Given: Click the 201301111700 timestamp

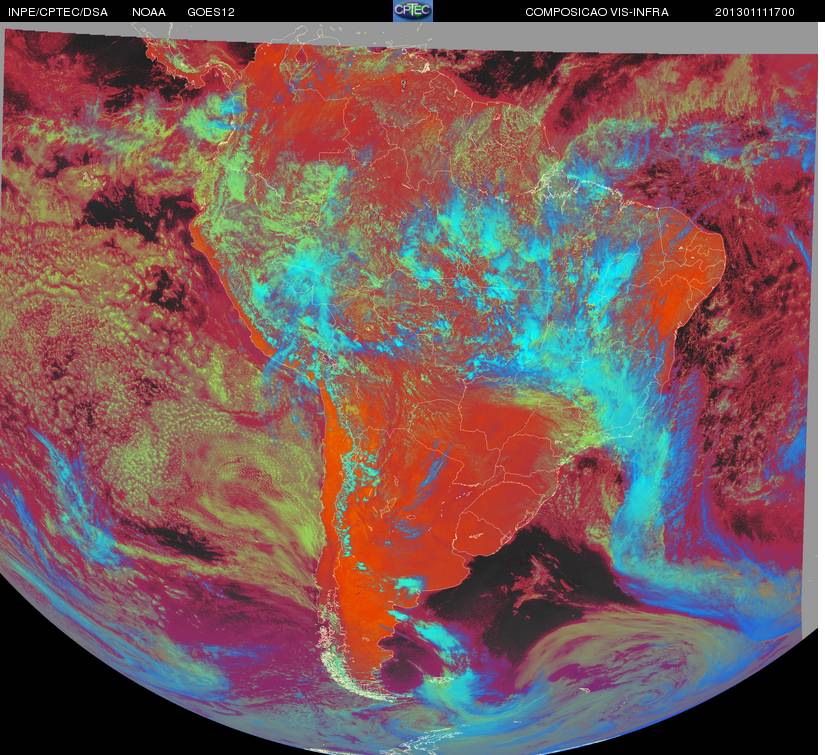Looking at the screenshot, I should (754, 12).
